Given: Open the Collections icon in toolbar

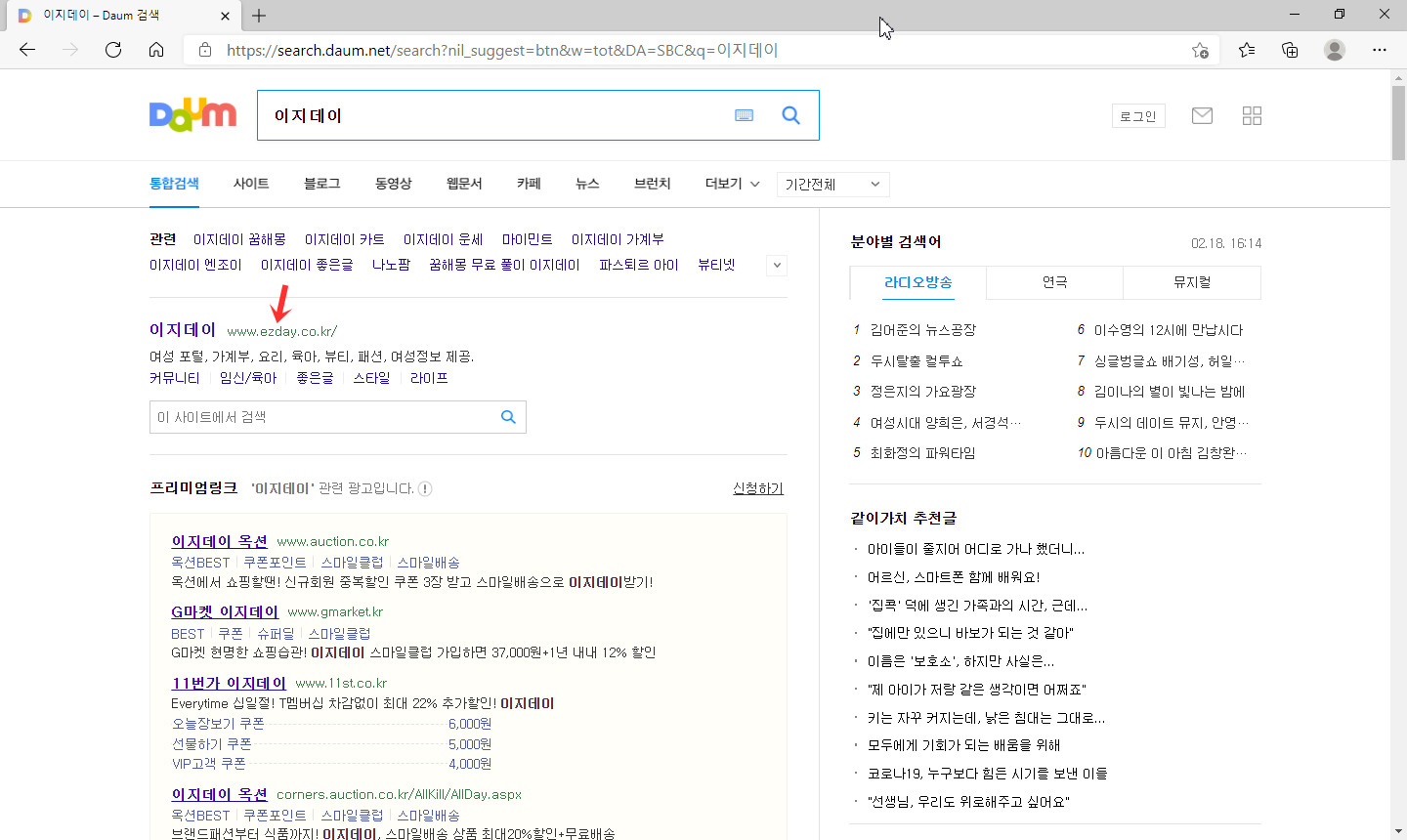Looking at the screenshot, I should pyautogui.click(x=1290, y=50).
